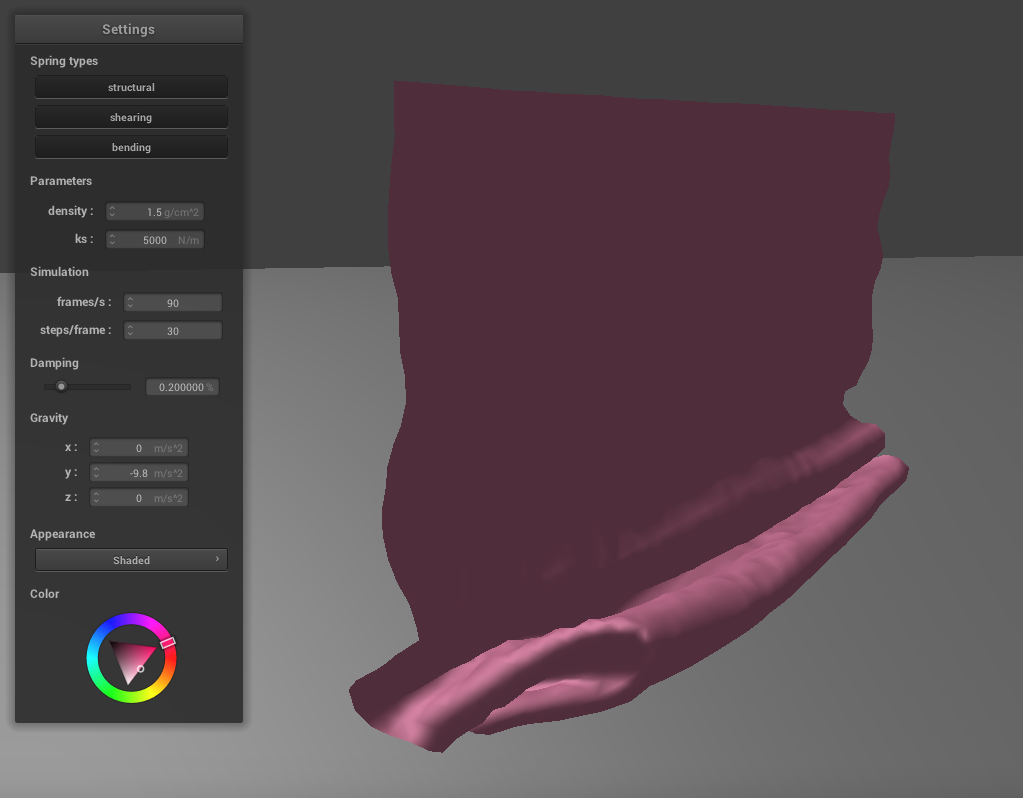Toggle the shearing spring type button
This screenshot has height=798, width=1023.
(x=131, y=118)
